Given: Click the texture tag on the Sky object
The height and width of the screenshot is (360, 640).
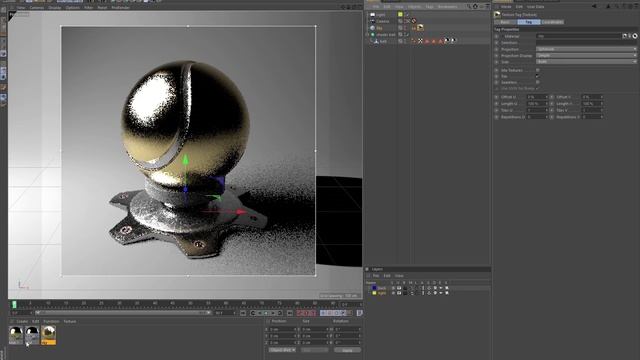Looking at the screenshot, I should click(420, 28).
